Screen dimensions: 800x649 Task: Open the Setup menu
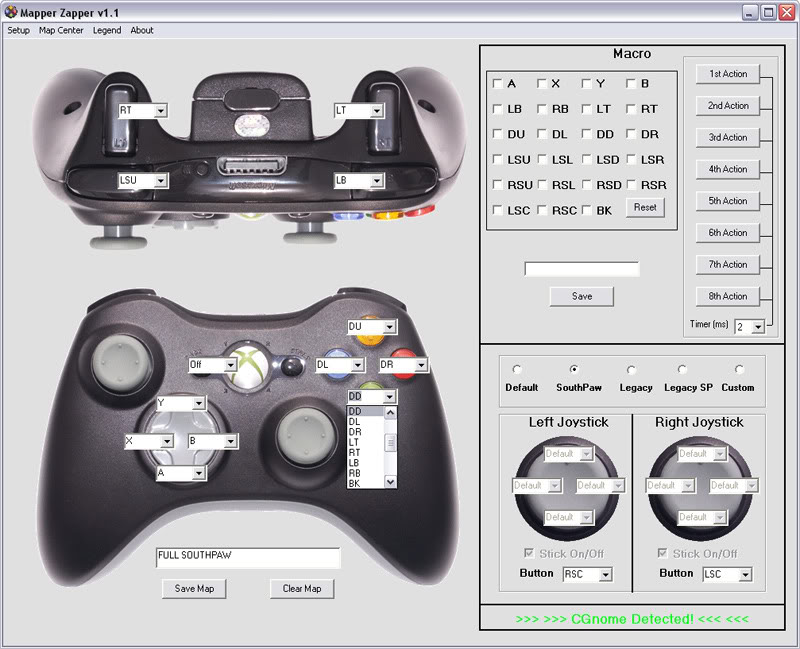pyautogui.click(x=18, y=30)
